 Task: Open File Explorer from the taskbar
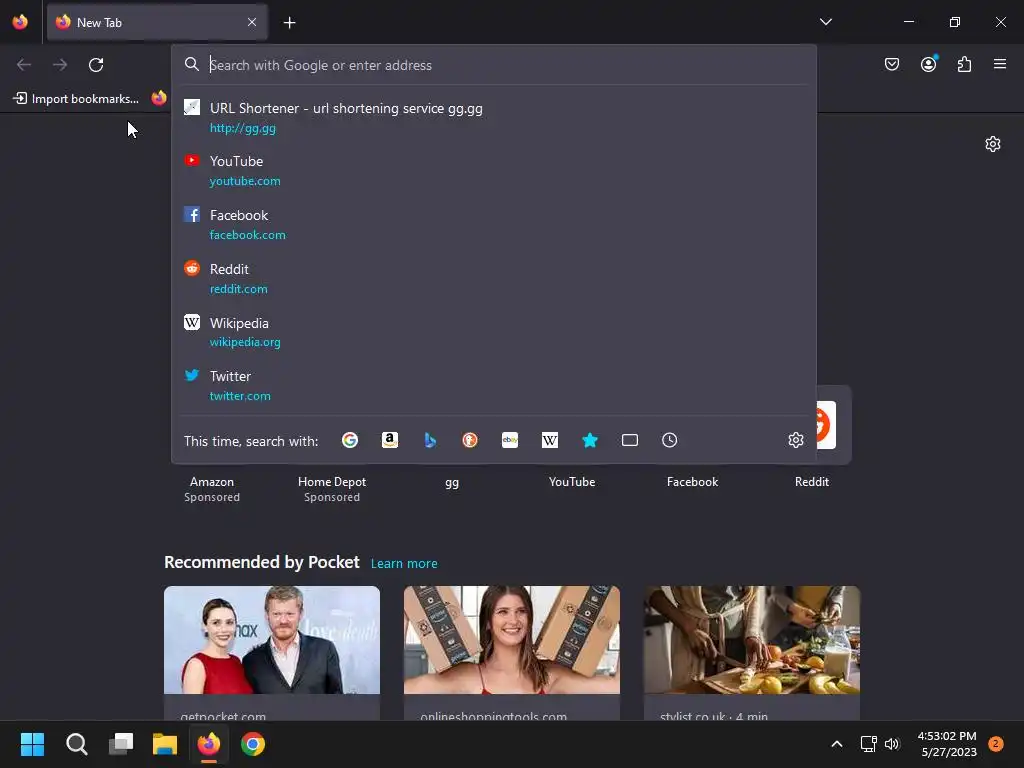(x=165, y=744)
